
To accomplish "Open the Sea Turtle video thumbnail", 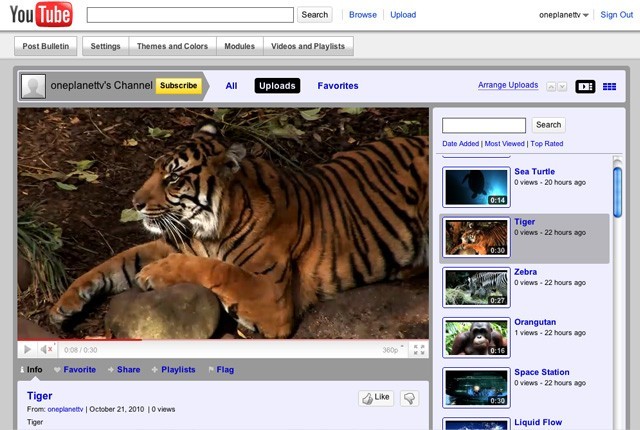I will pyautogui.click(x=476, y=187).
